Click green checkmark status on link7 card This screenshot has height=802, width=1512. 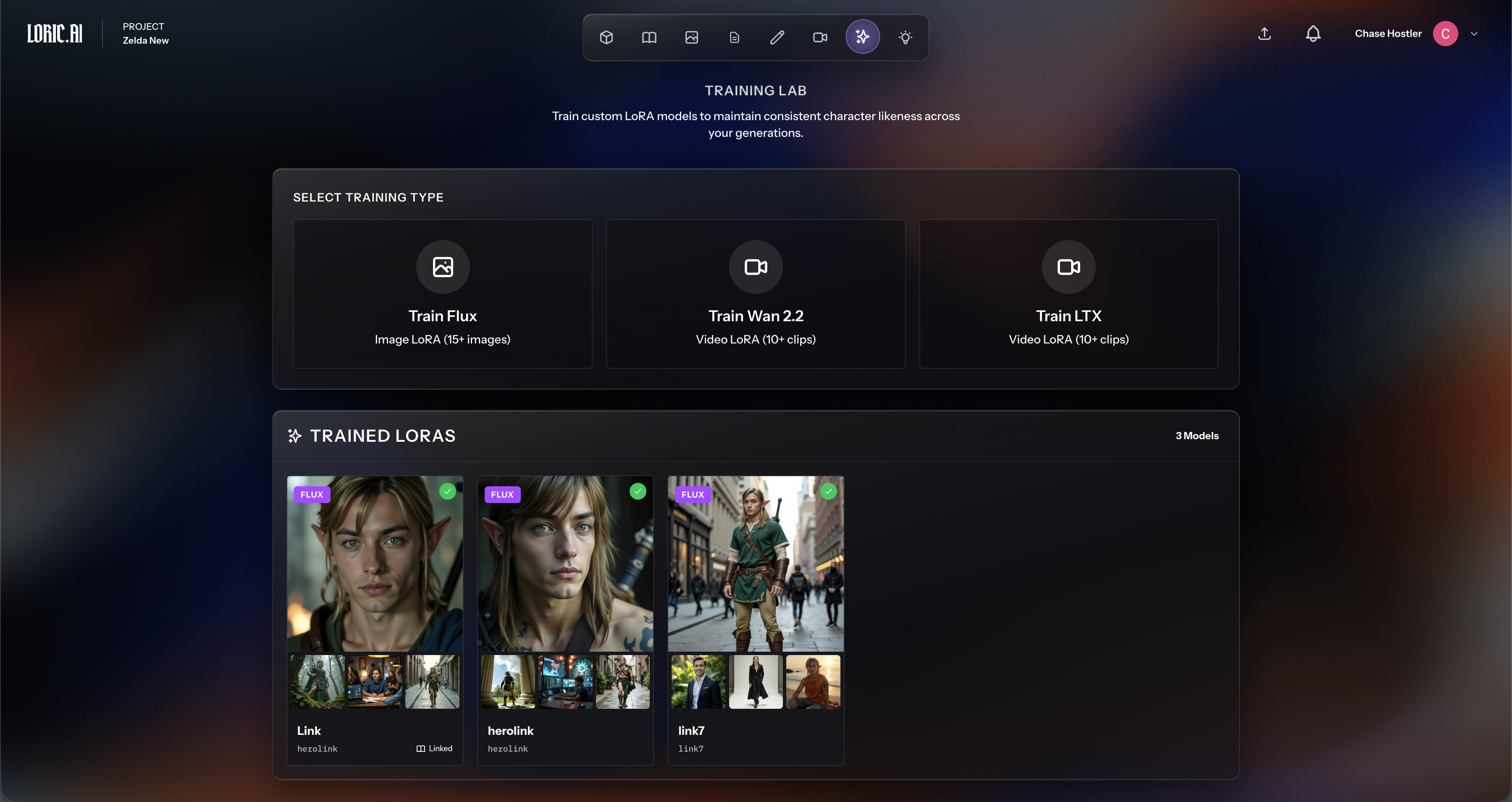click(828, 491)
